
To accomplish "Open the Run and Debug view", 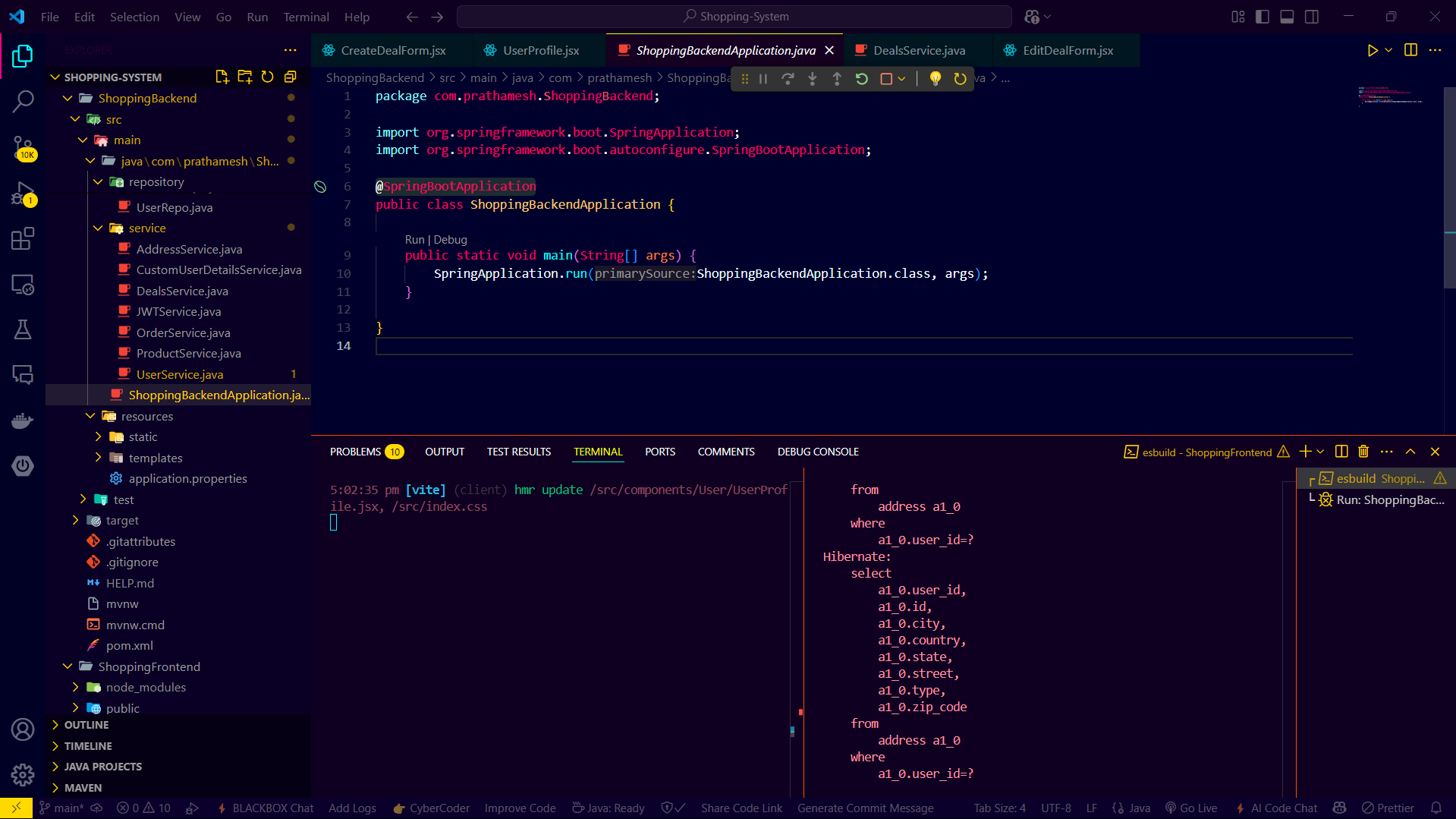I will point(23,194).
